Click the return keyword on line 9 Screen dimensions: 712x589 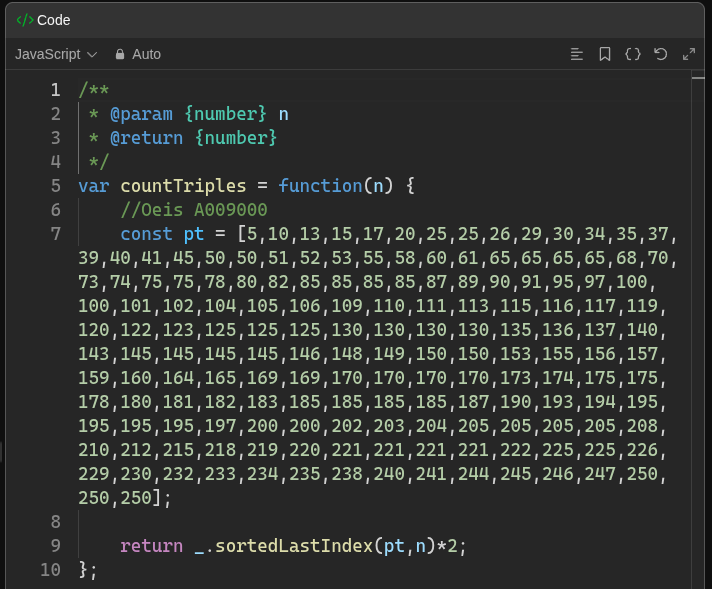[152, 546]
